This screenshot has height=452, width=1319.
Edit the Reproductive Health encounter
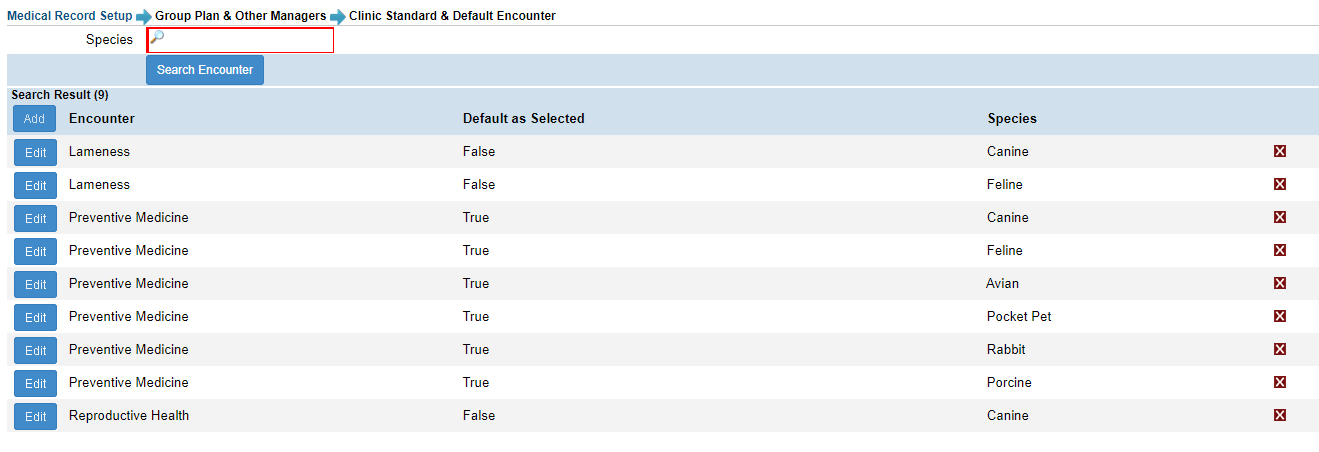(35, 417)
